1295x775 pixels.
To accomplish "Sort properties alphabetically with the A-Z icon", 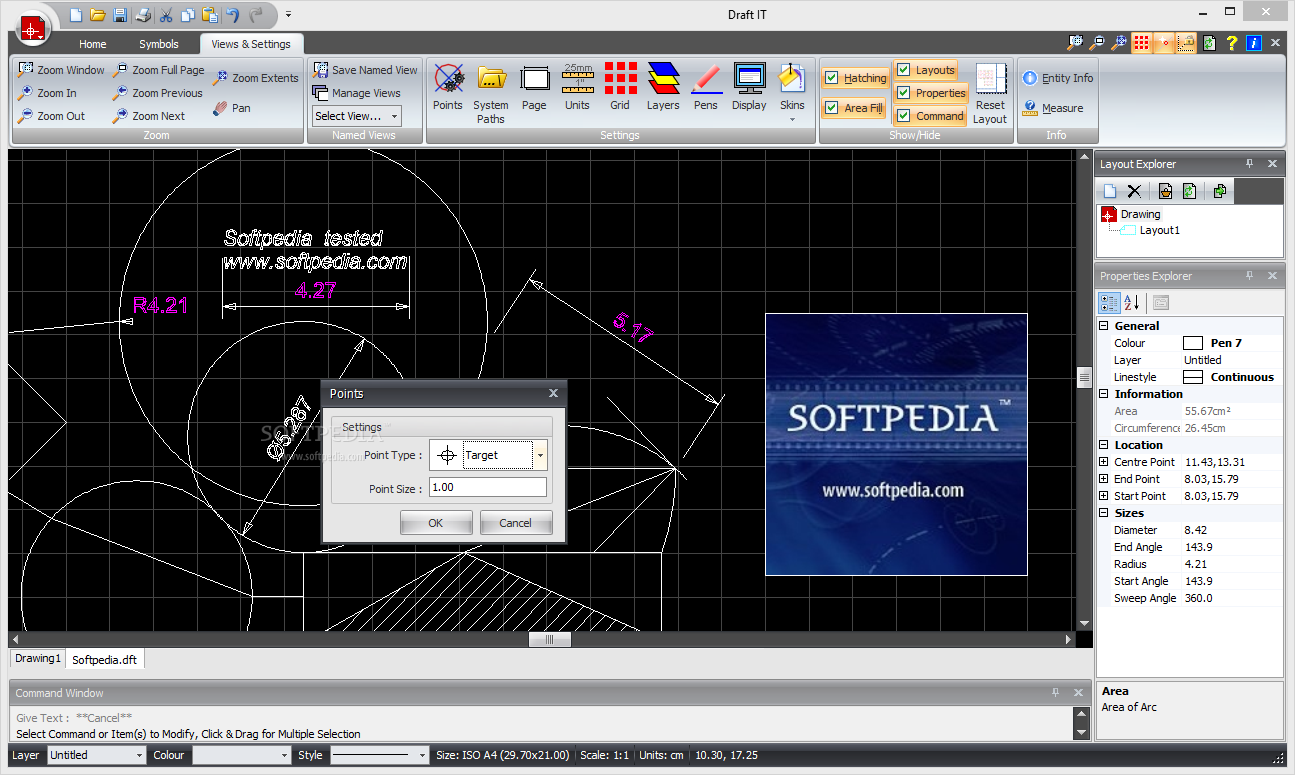I will click(x=1132, y=303).
